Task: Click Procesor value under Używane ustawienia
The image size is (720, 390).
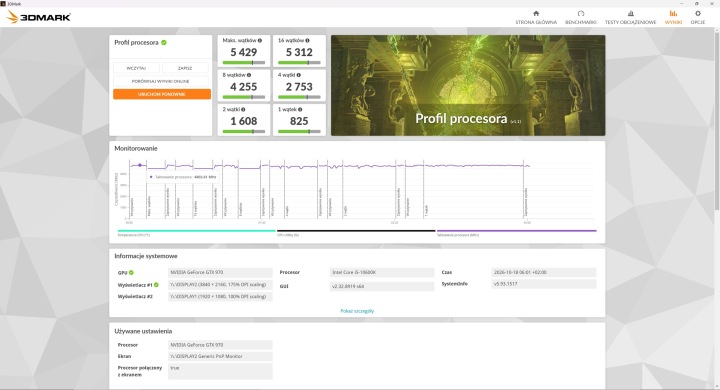Action: [220, 345]
